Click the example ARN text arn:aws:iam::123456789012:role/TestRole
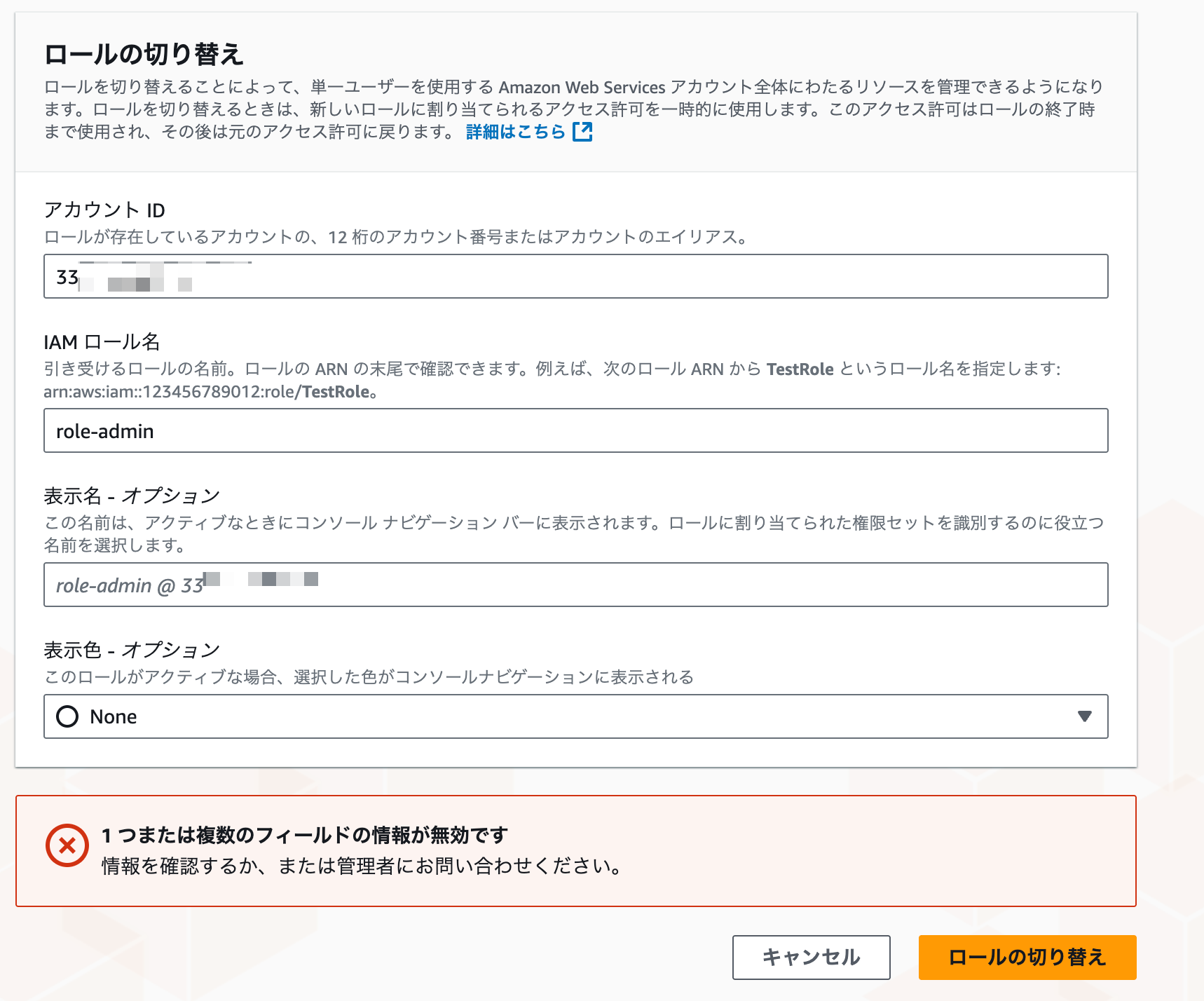Screen dimensions: 1204x1001 tap(210, 392)
